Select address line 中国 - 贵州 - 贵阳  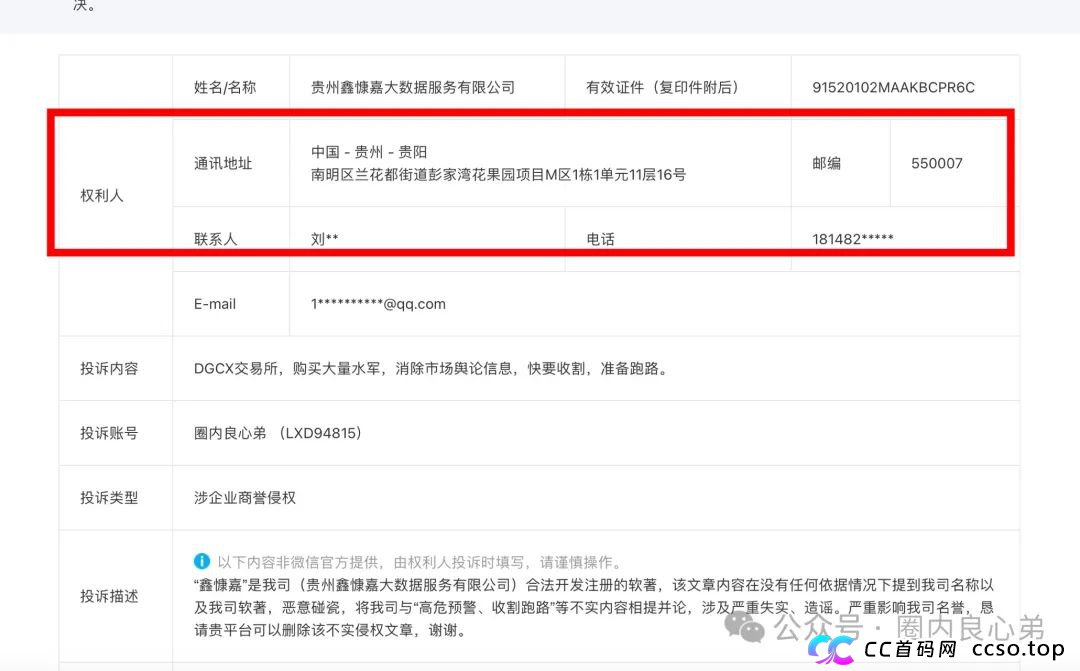[x=369, y=152]
